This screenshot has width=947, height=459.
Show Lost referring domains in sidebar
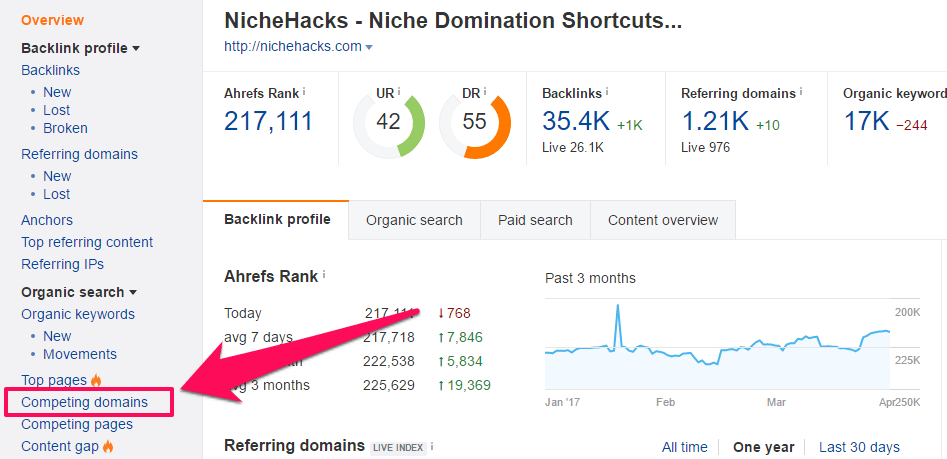pyautogui.click(x=56, y=194)
